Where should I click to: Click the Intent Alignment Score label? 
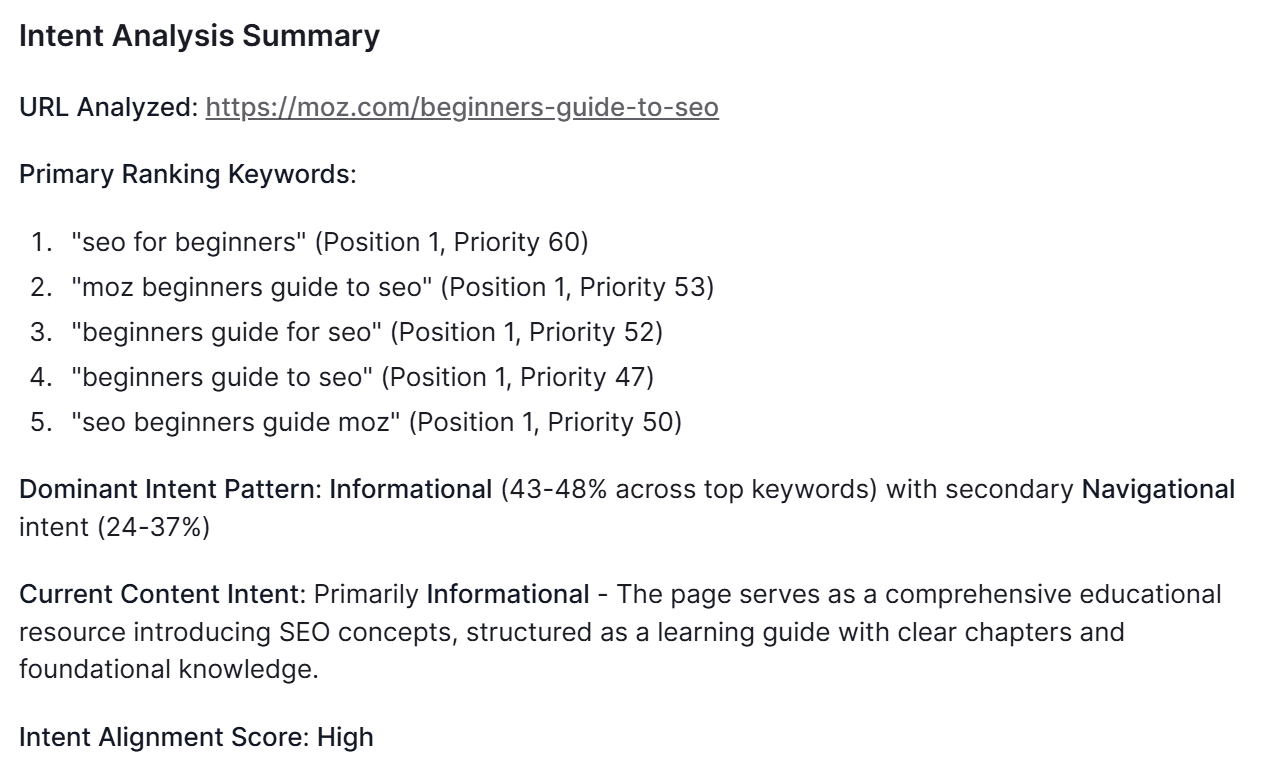(164, 737)
